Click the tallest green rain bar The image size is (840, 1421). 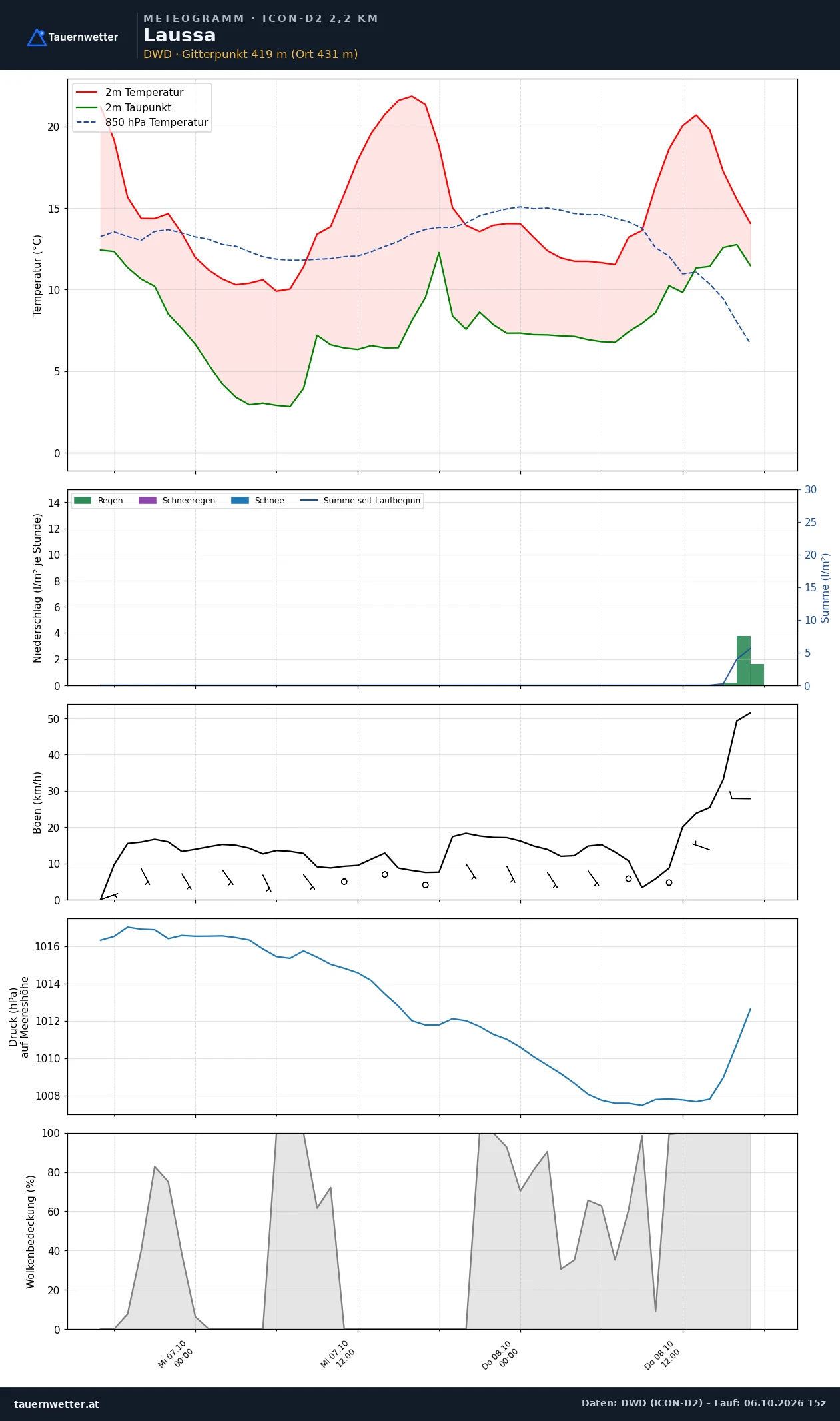tap(743, 661)
